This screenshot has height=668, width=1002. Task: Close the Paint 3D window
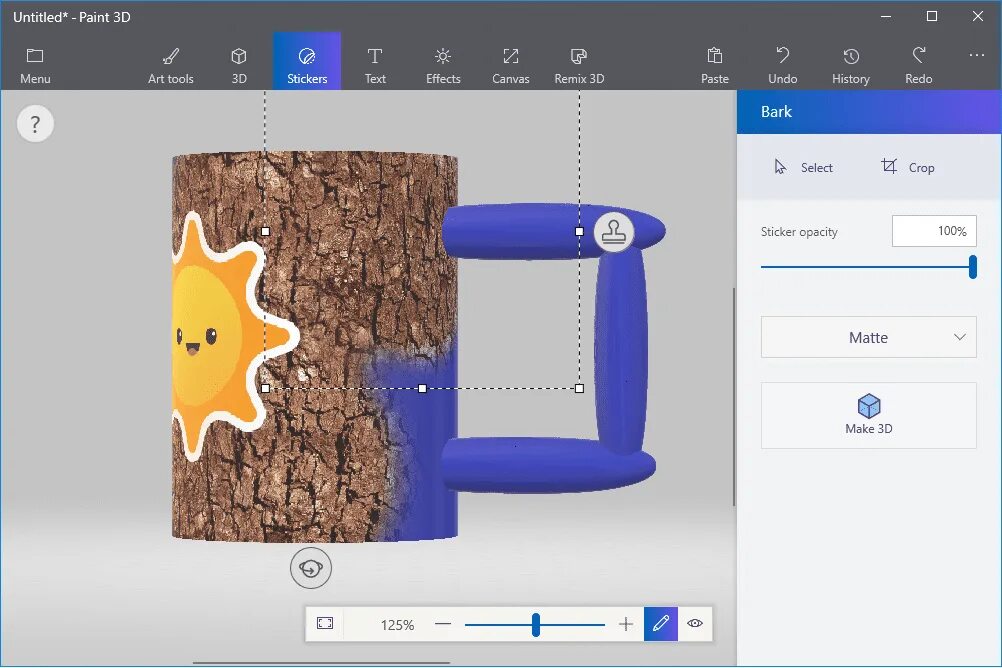[978, 17]
